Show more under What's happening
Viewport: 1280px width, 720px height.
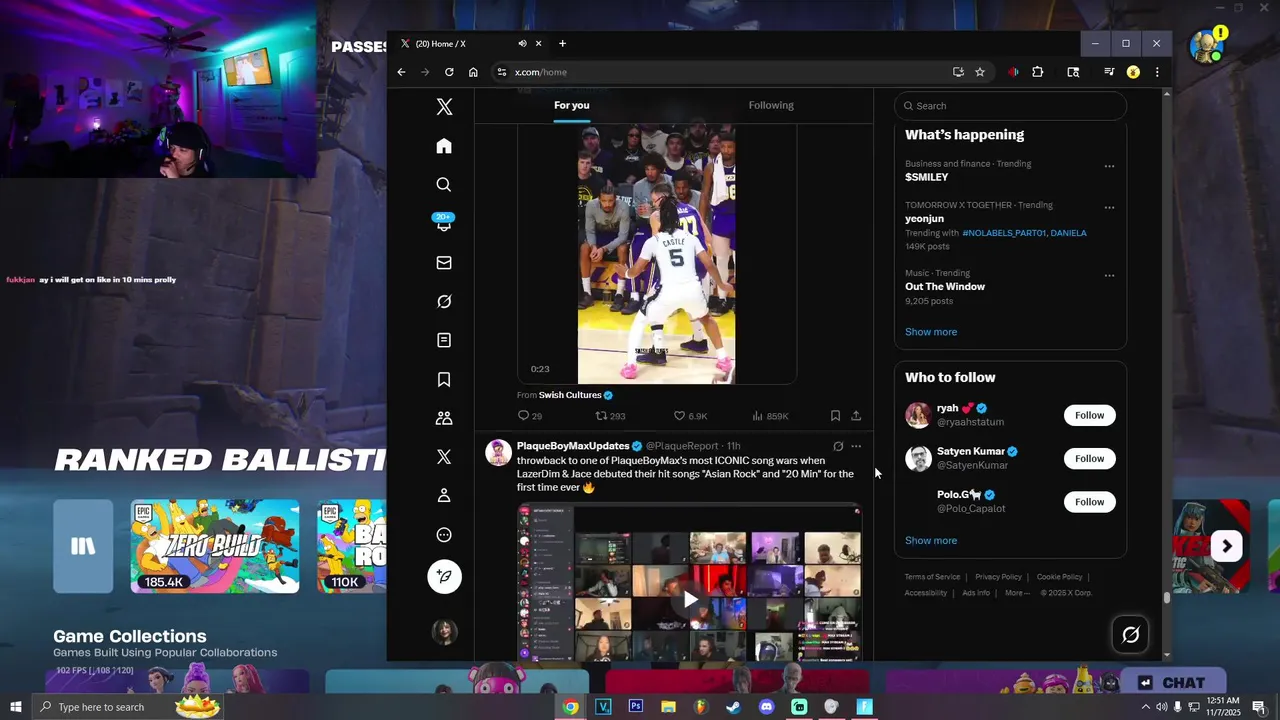click(x=931, y=332)
